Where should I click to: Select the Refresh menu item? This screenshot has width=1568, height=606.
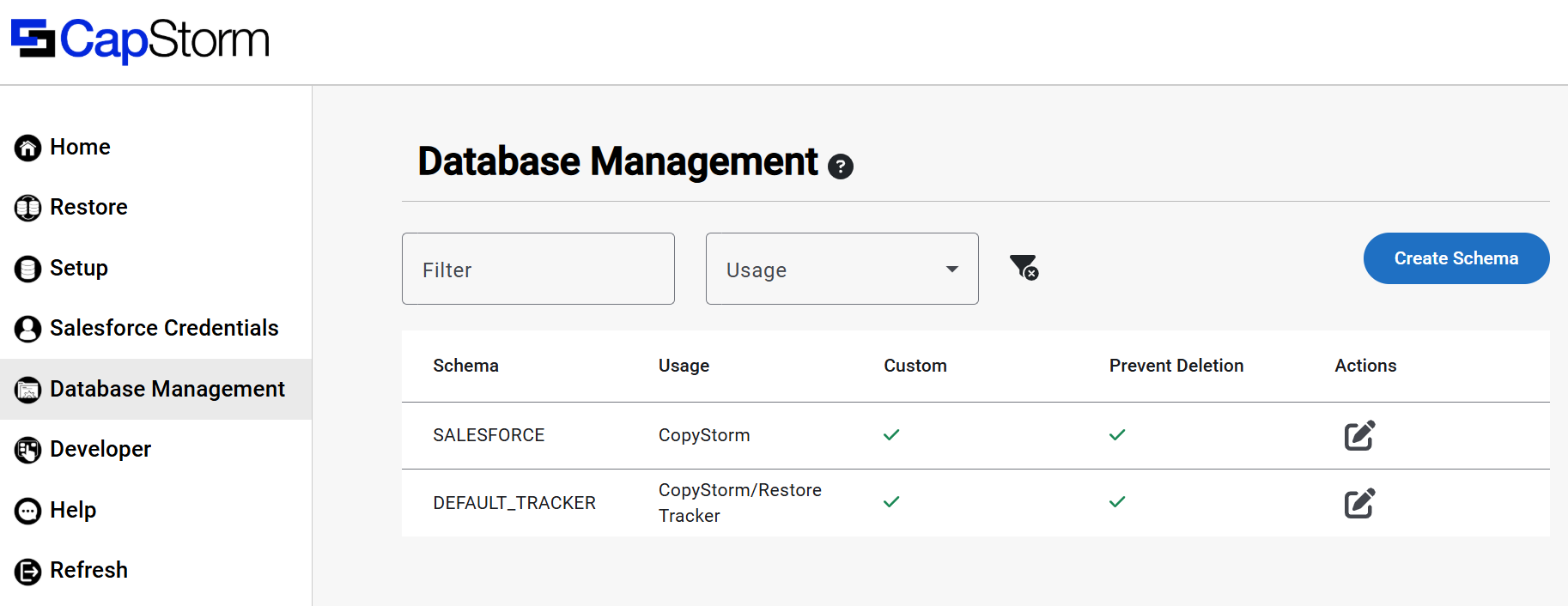[x=88, y=570]
